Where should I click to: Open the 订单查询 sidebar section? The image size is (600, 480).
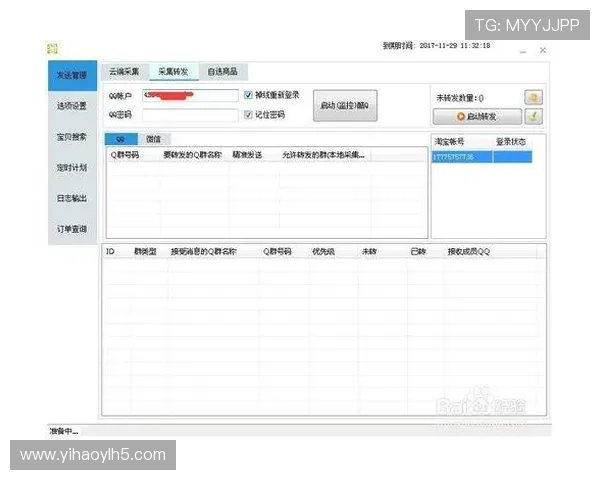(x=72, y=229)
